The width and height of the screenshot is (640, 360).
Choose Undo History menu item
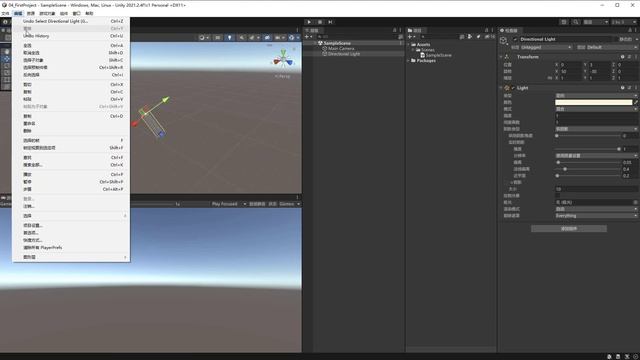(71, 36)
